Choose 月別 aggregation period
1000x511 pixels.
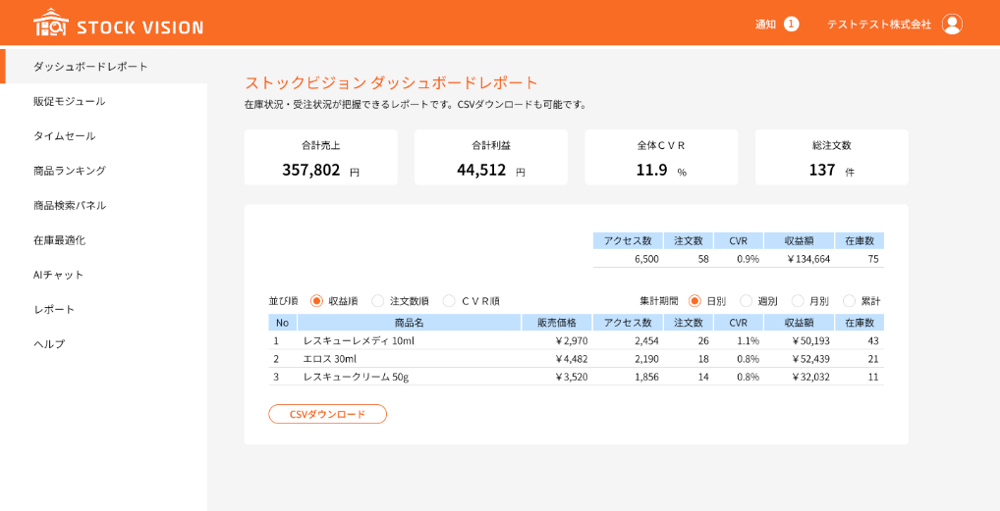(798, 301)
